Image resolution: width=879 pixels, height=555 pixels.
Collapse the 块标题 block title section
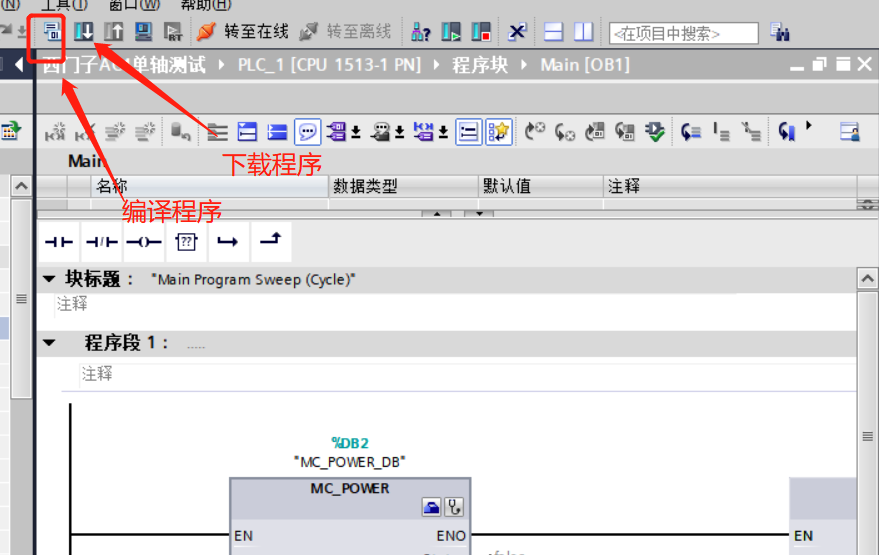[x=49, y=279]
